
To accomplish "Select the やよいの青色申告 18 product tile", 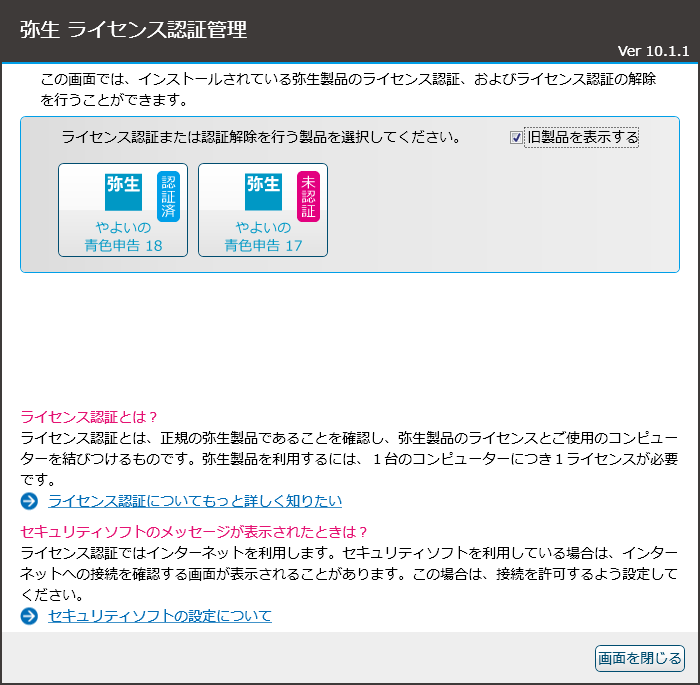I will [x=123, y=210].
